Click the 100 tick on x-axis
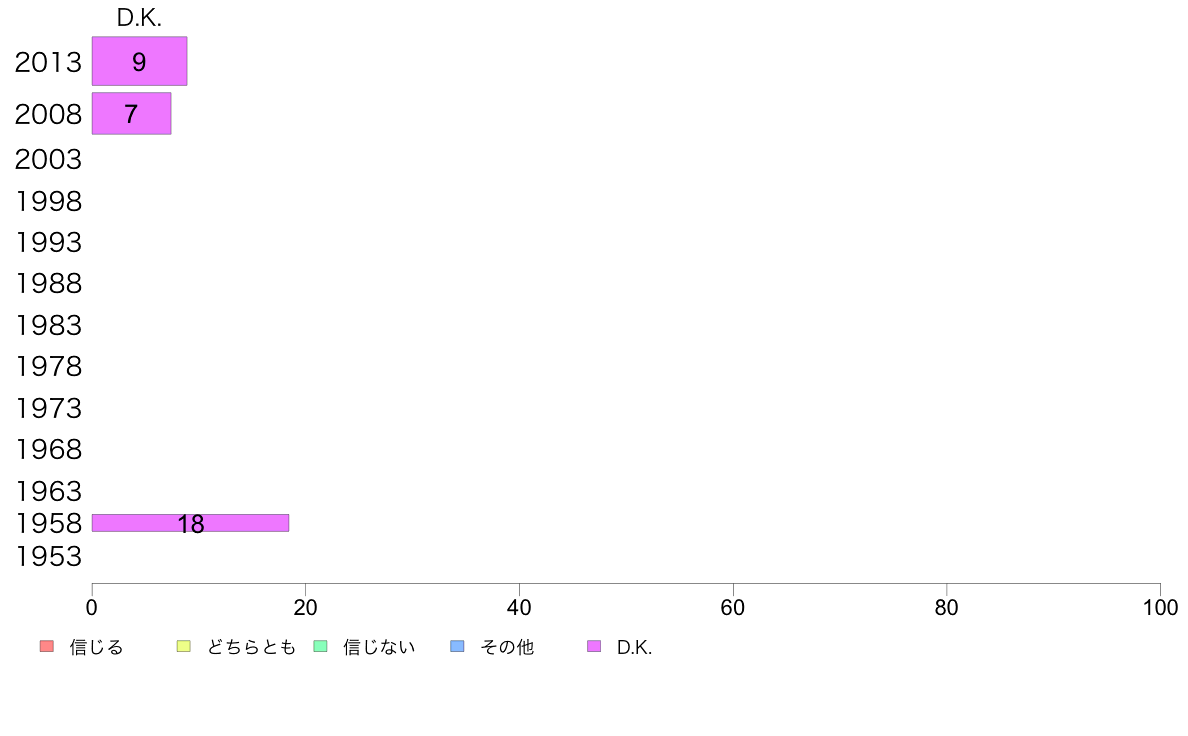 tap(1160, 607)
